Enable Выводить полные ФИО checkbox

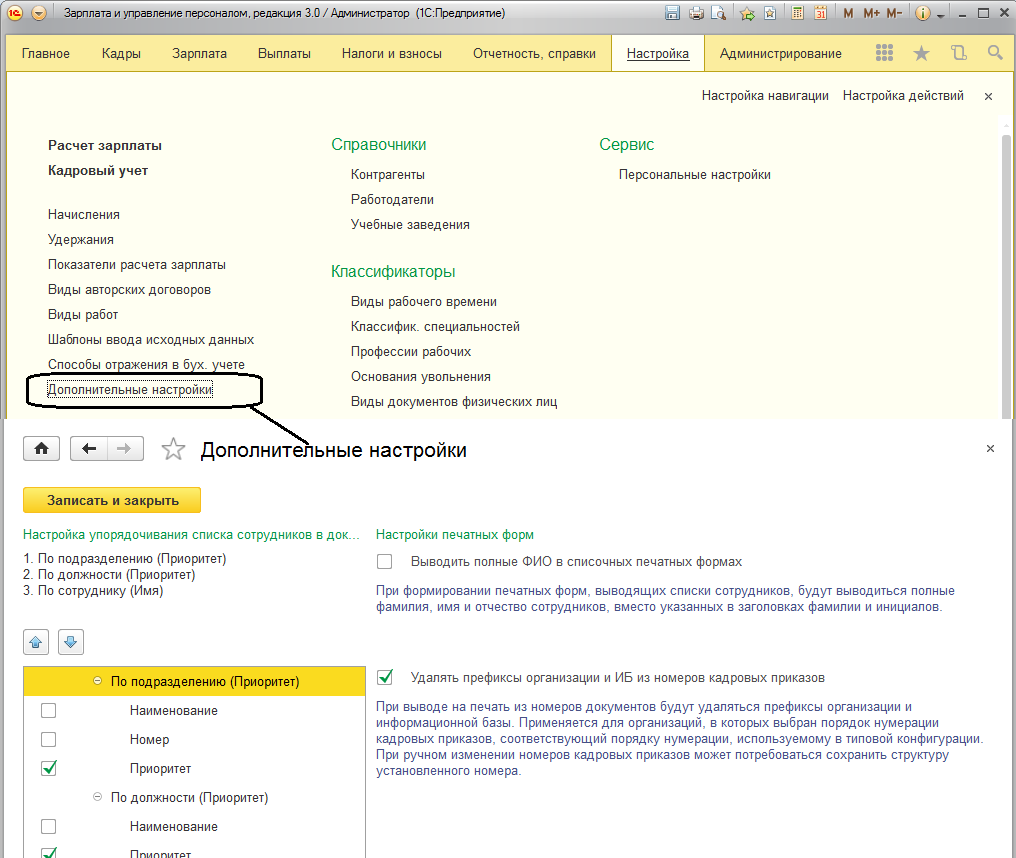pos(385,562)
